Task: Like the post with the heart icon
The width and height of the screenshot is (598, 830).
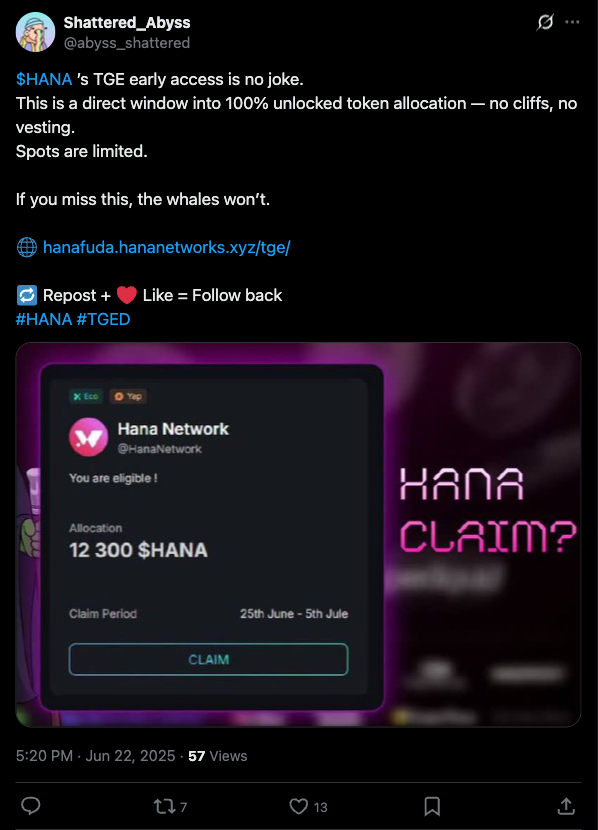Action: (x=298, y=807)
